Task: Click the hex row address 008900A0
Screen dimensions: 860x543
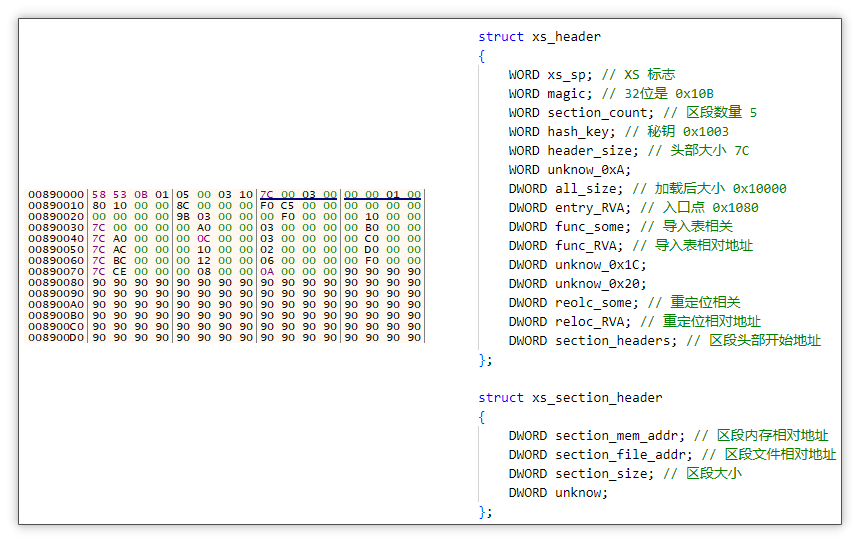Action: pos(56,304)
